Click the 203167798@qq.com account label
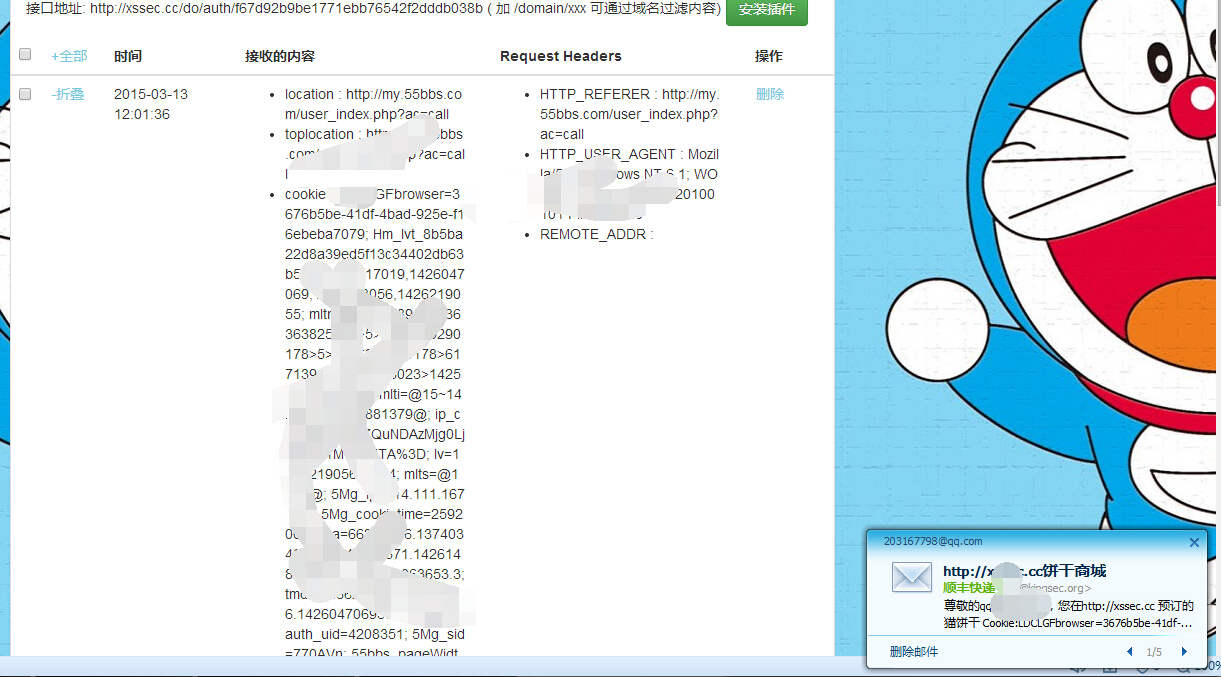This screenshot has height=677, width=1221. point(933,541)
